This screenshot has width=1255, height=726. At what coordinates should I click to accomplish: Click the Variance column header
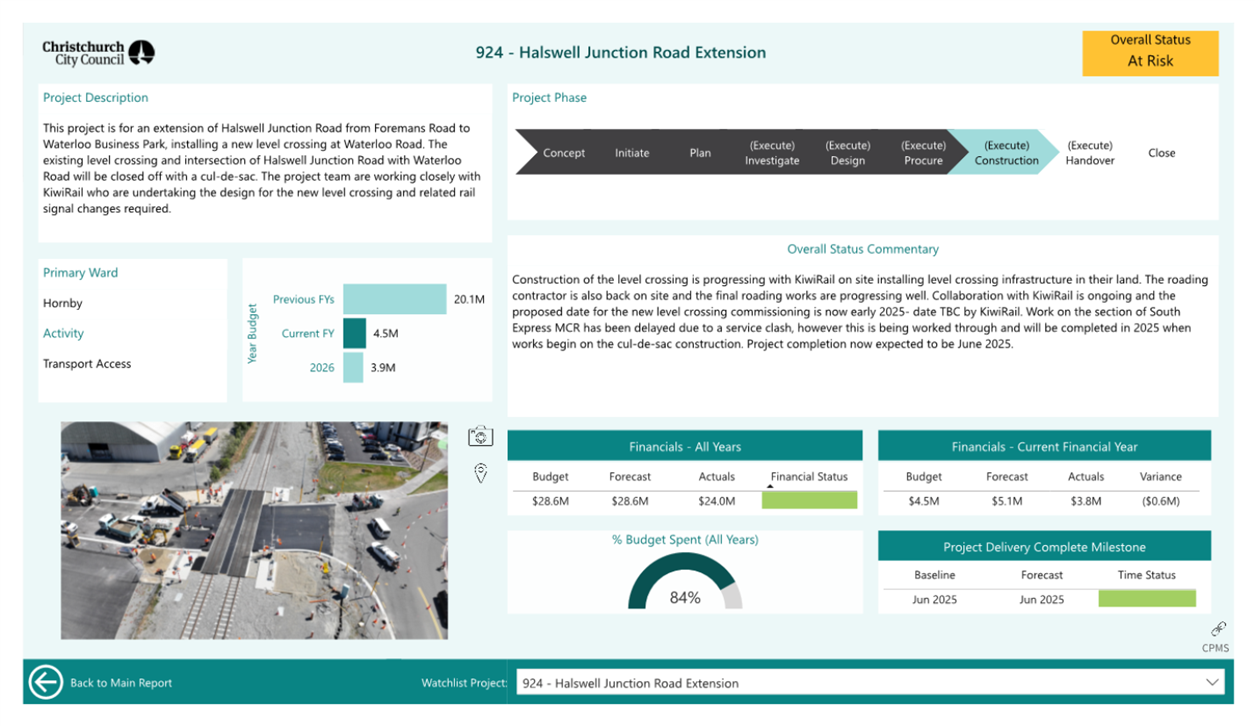[1161, 477]
